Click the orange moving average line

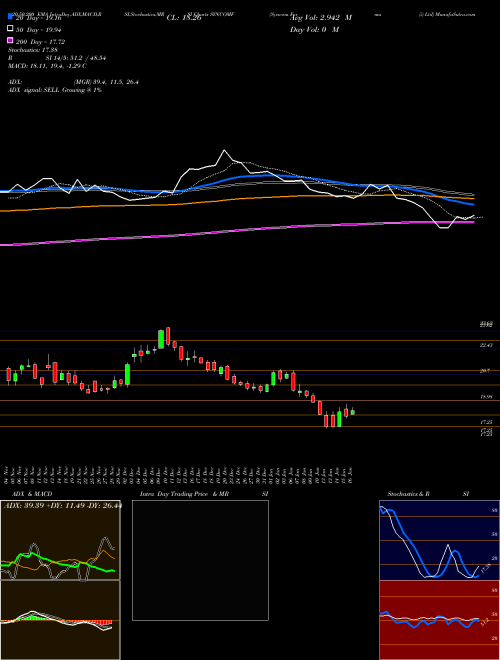point(236,199)
